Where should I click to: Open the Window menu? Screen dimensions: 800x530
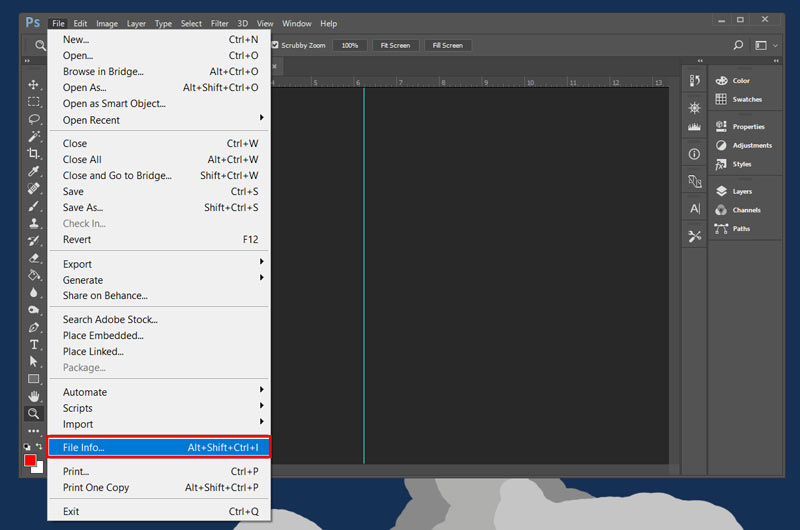[296, 23]
